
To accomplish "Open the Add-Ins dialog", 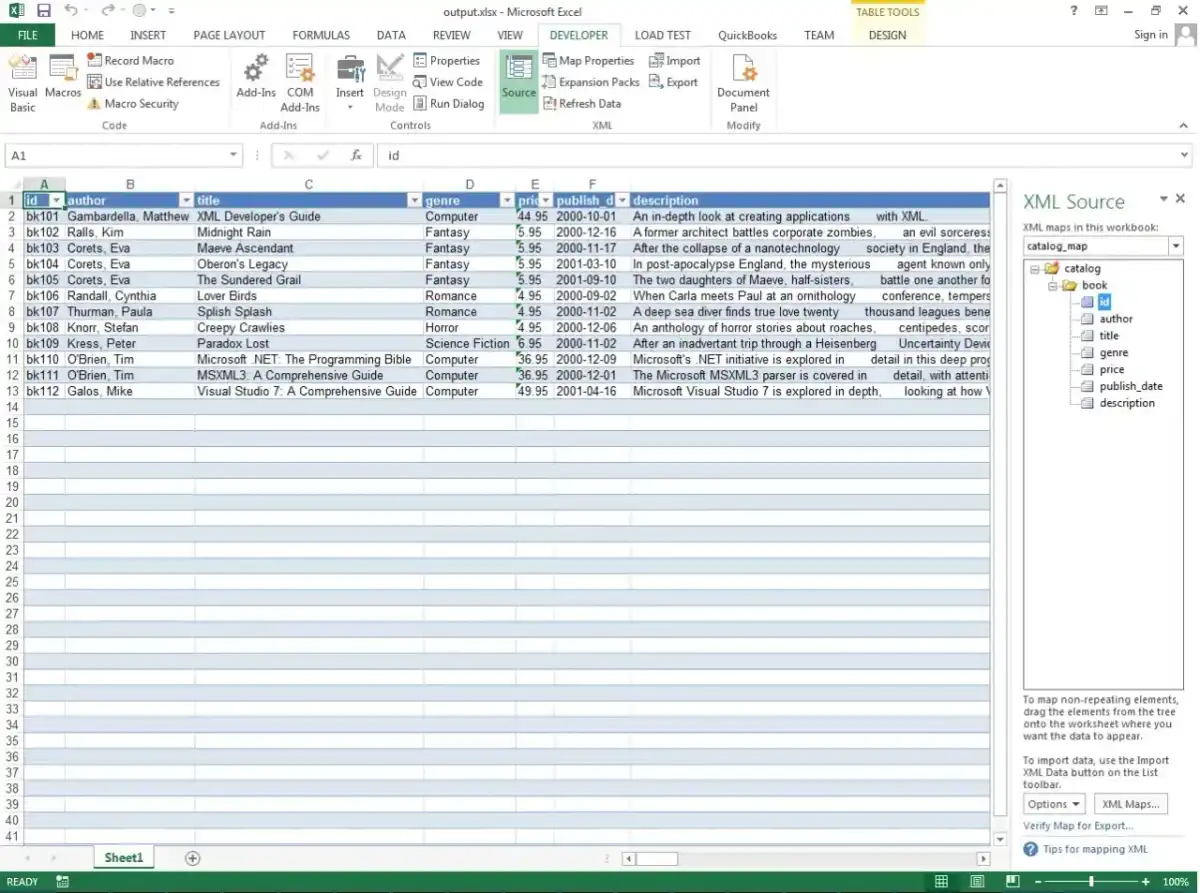I will click(x=256, y=78).
